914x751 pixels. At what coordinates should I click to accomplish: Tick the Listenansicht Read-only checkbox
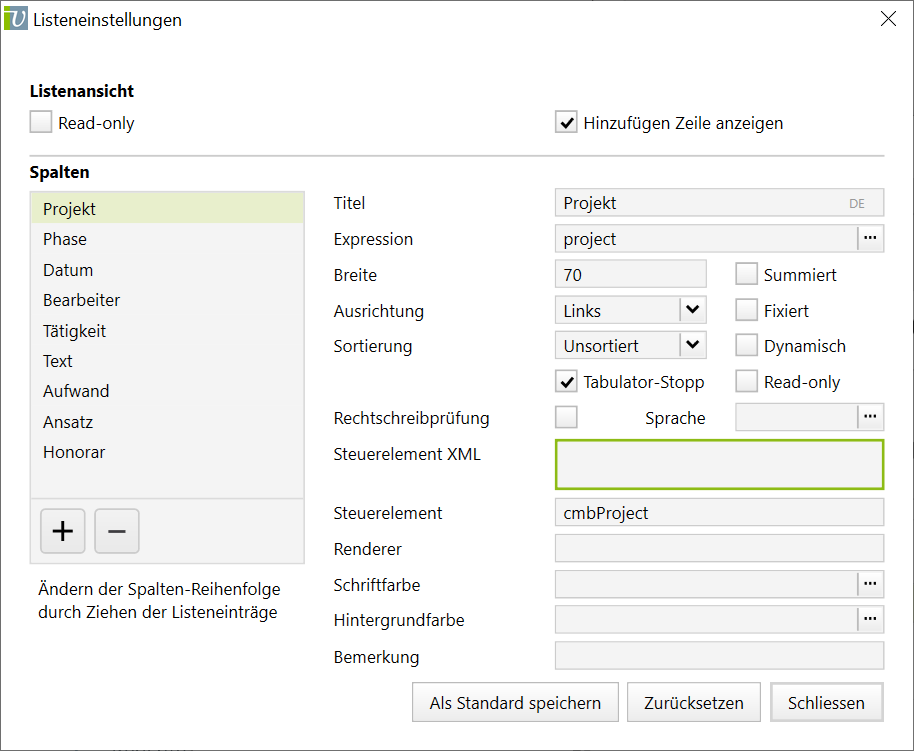coord(41,123)
